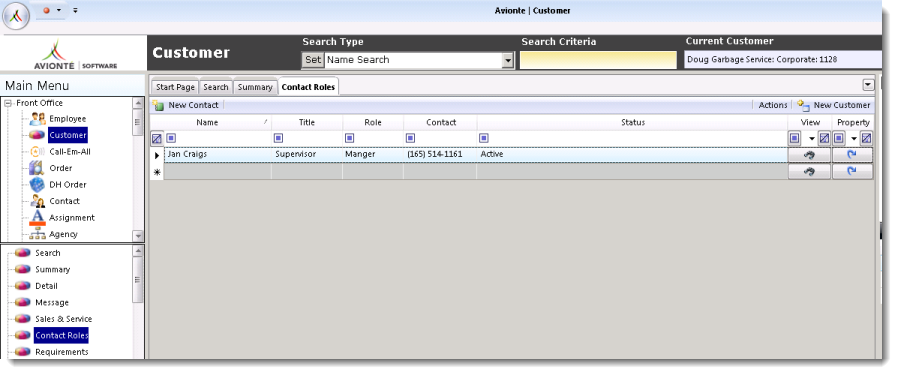
Task: Click the lower menu scrollbar thumb
Action: (138, 280)
